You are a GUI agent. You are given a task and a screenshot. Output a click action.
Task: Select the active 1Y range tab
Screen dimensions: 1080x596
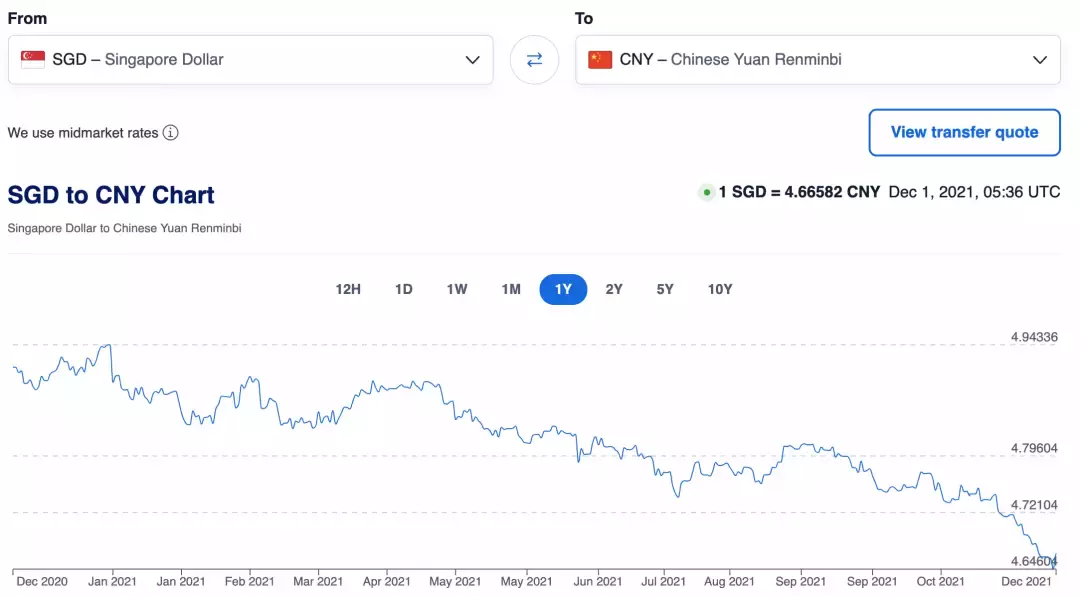(563, 290)
